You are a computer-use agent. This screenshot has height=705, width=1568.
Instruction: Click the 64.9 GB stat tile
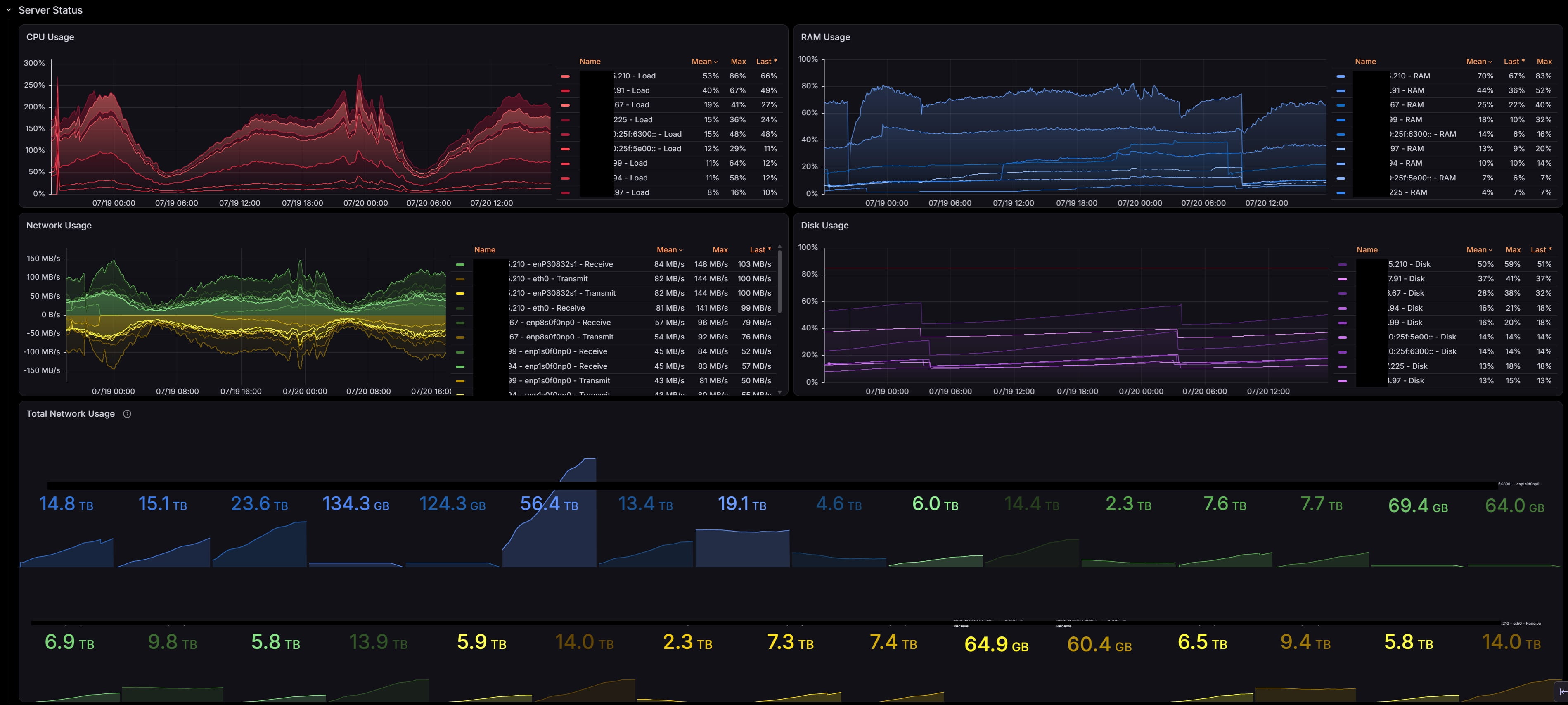pos(997,644)
